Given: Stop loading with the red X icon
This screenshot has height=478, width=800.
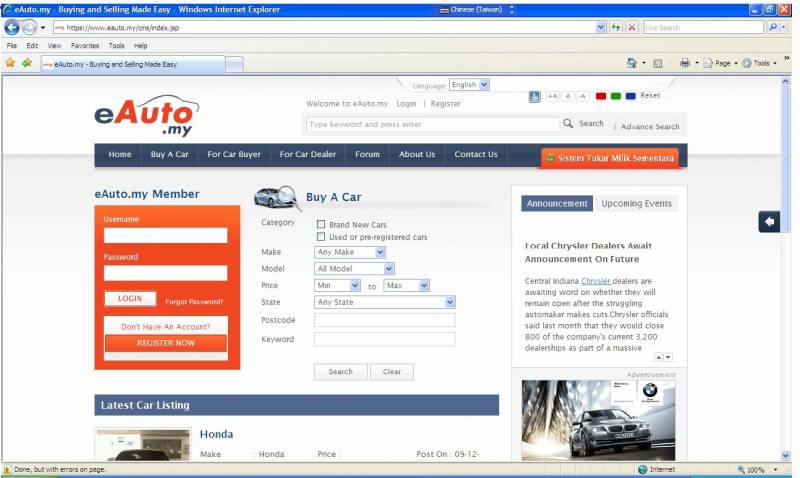Looking at the screenshot, I should tap(632, 28).
